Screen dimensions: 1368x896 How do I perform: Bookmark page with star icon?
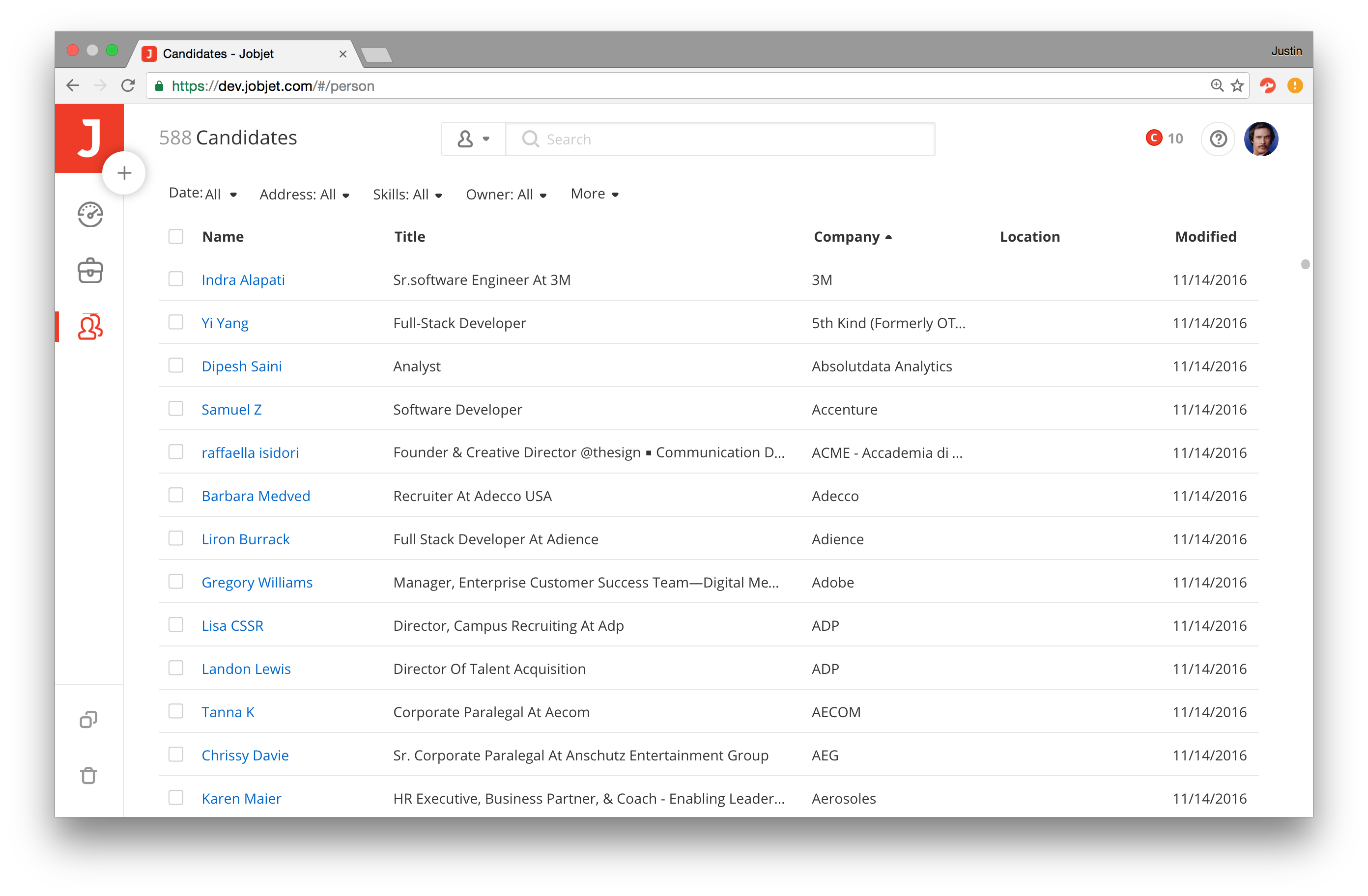(1237, 86)
